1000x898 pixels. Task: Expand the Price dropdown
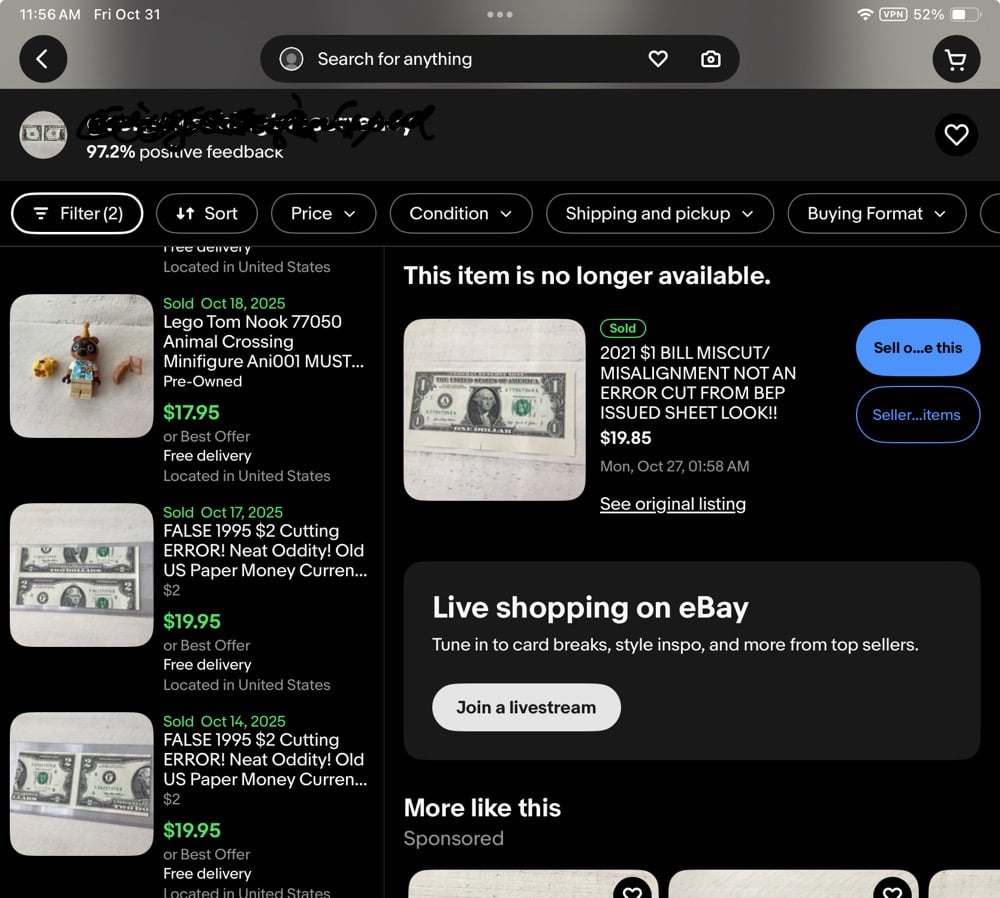[323, 213]
